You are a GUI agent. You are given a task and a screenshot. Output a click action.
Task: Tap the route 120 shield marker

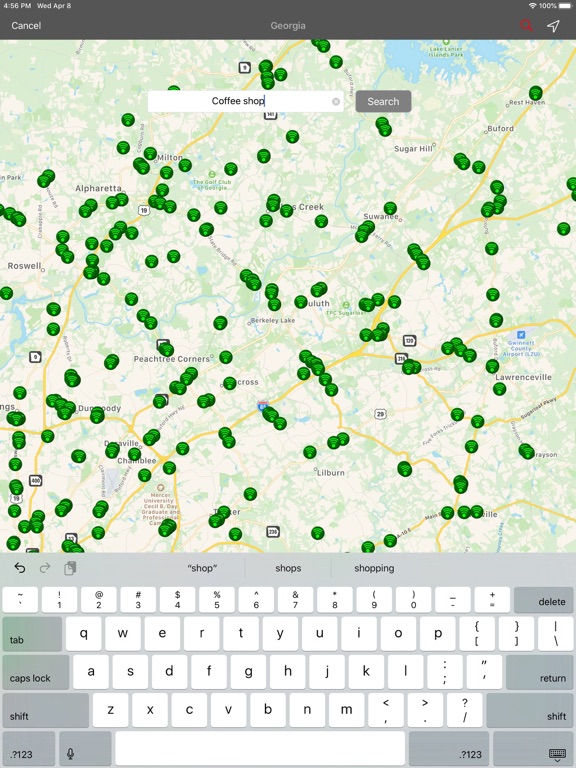[409, 340]
